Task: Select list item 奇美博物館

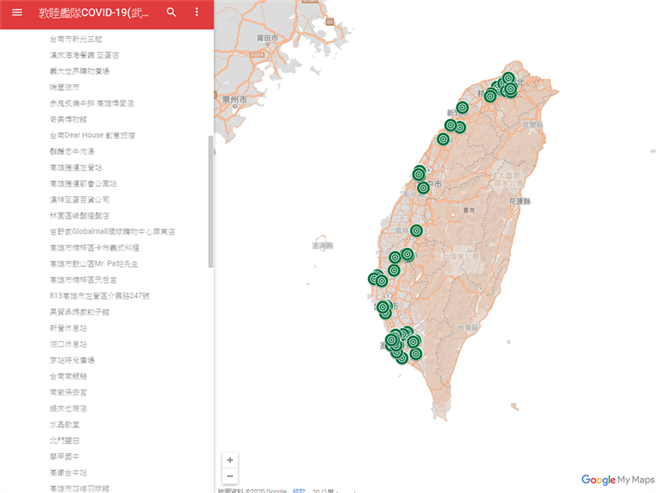Action: click(68, 119)
